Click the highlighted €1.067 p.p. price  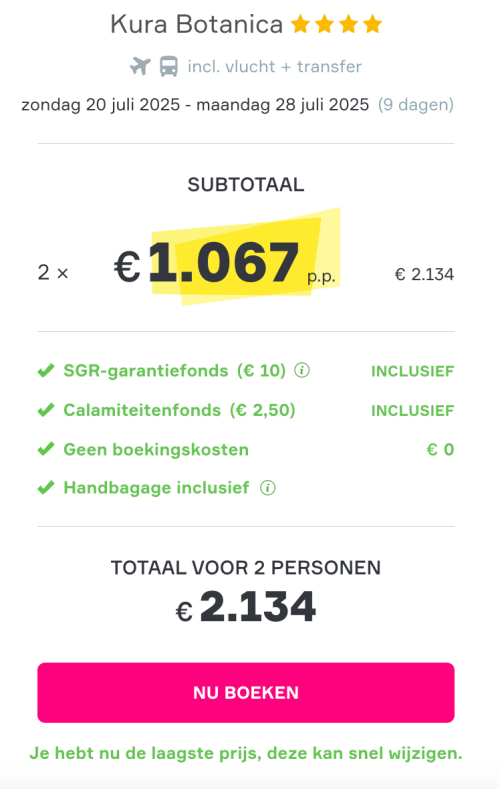pos(225,263)
